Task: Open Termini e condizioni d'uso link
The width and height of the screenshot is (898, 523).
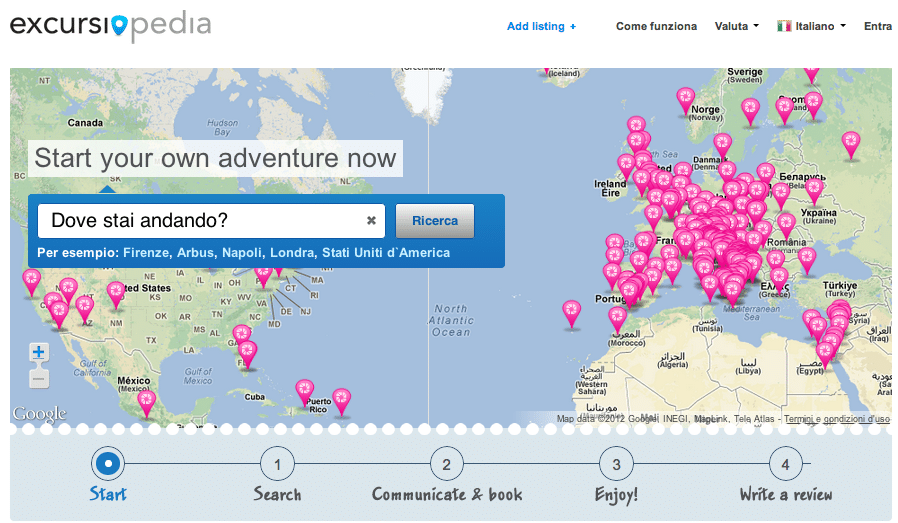Action: point(837,419)
